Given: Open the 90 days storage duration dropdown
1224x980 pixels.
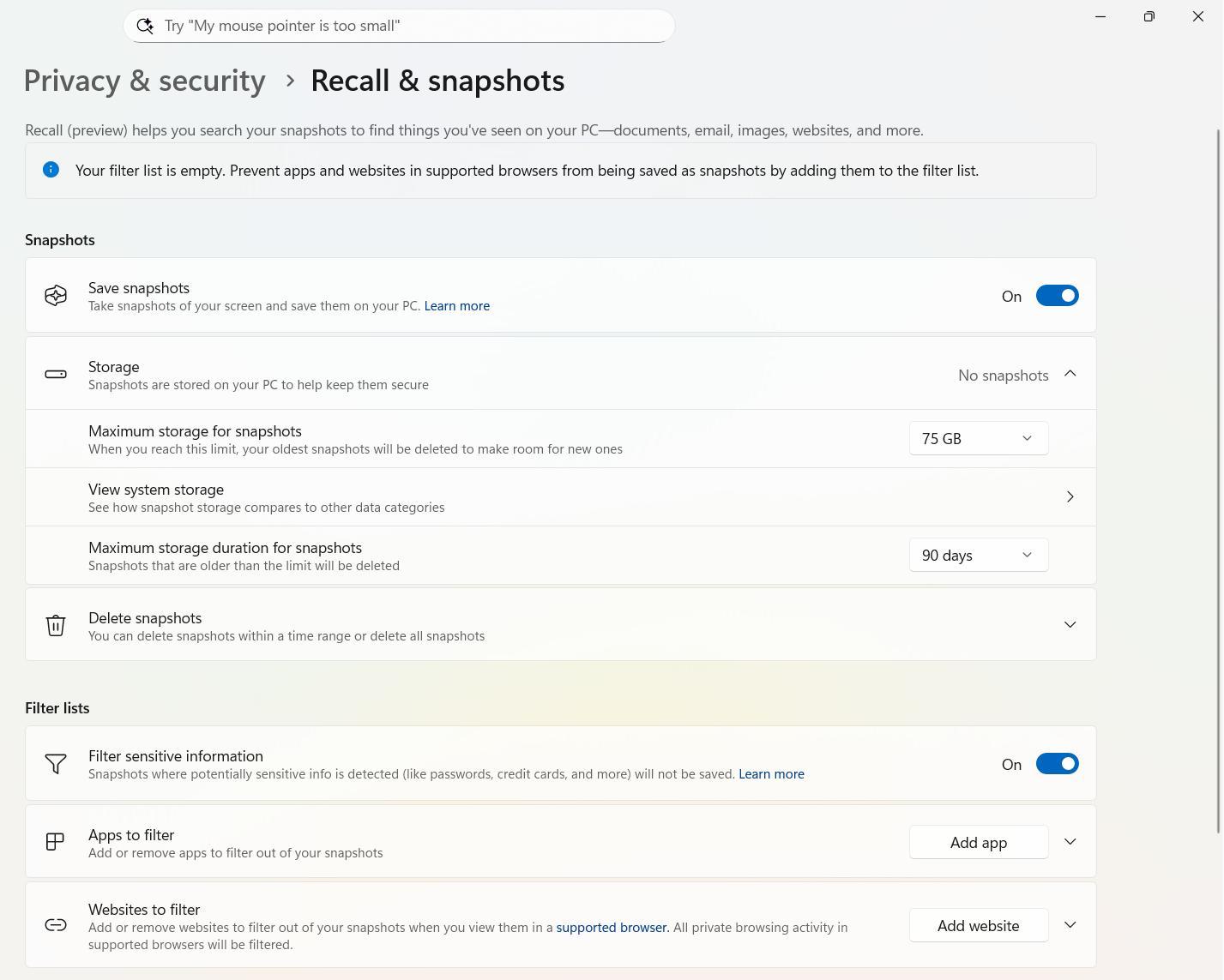Looking at the screenshot, I should pos(978,556).
